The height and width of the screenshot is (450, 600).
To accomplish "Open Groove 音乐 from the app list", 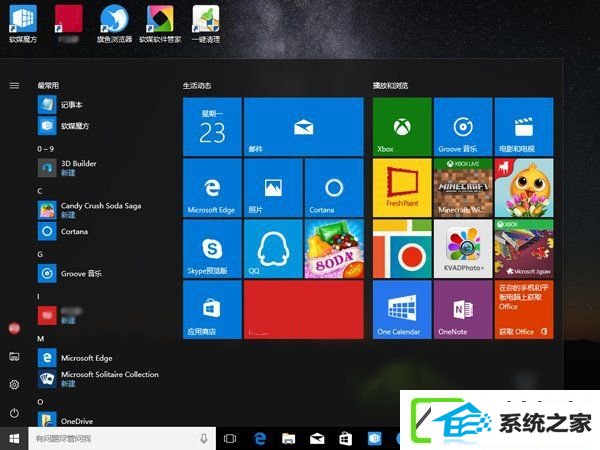I will 70,273.
